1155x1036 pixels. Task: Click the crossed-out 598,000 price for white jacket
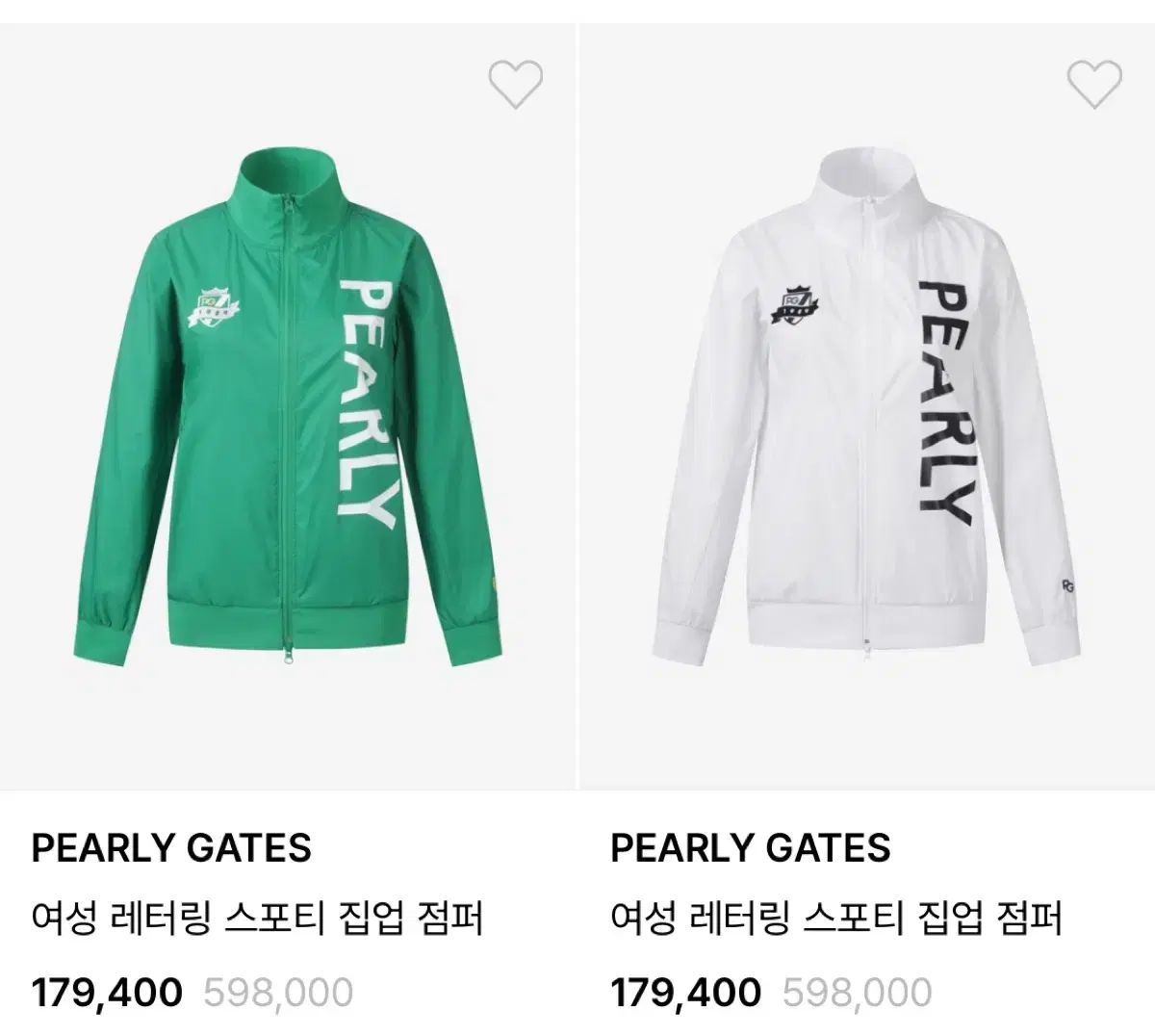point(858,992)
